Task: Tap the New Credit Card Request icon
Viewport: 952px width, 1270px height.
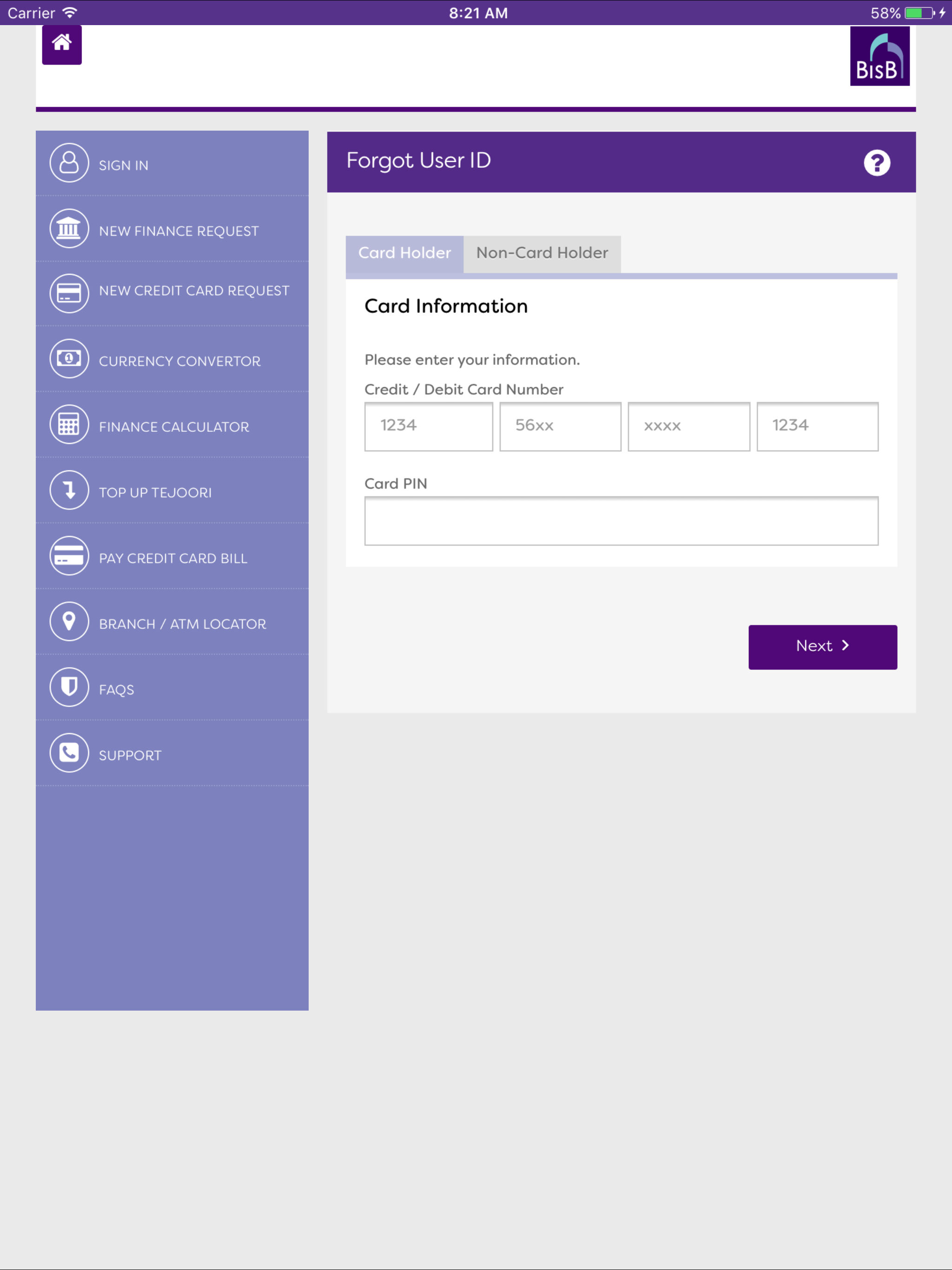Action: 69,293
